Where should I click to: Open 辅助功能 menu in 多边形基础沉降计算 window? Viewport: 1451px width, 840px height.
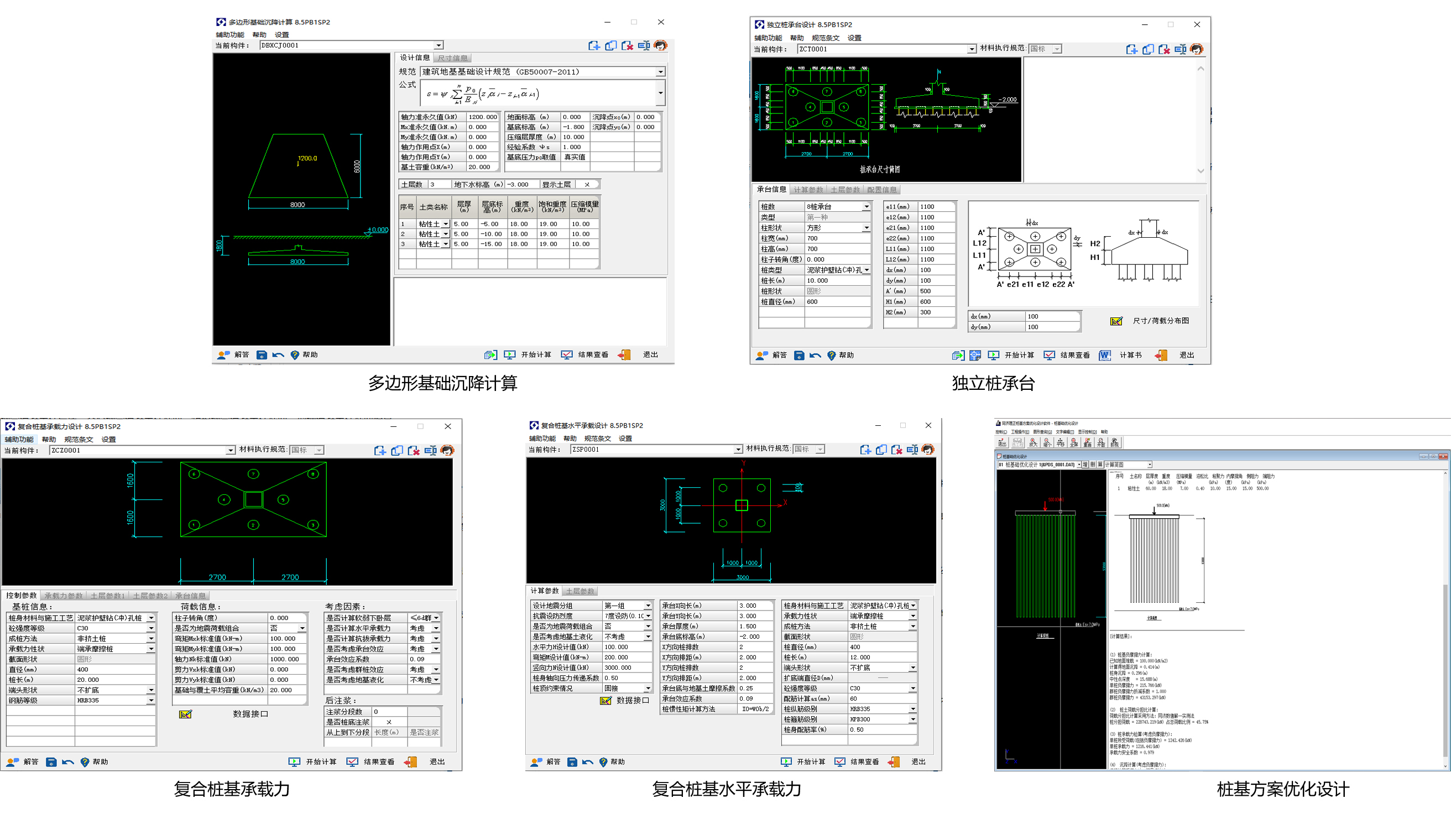tap(229, 35)
